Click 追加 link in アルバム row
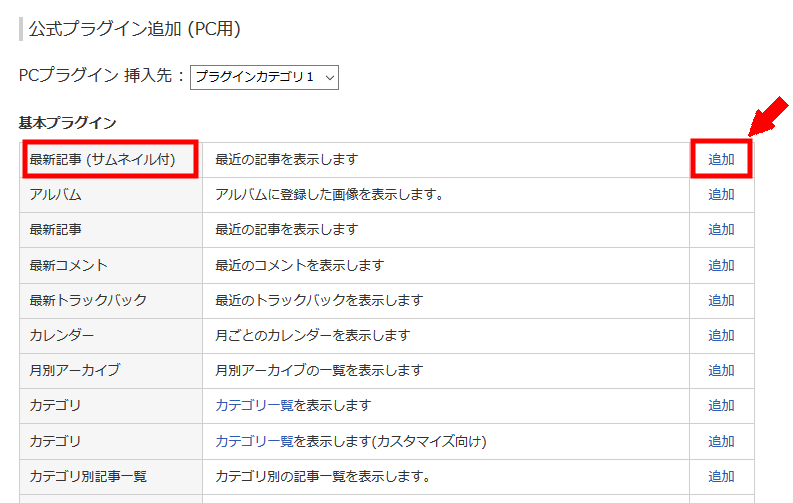This screenshot has height=503, width=793. (721, 195)
